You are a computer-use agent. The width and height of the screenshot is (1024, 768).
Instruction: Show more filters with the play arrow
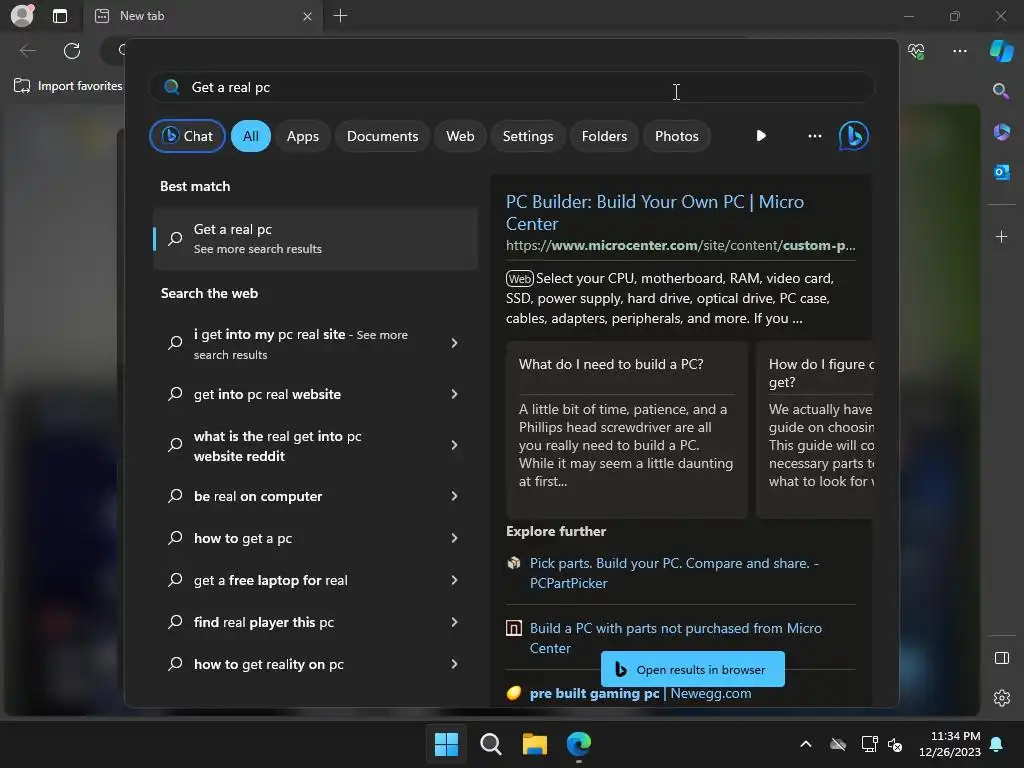pyautogui.click(x=761, y=136)
